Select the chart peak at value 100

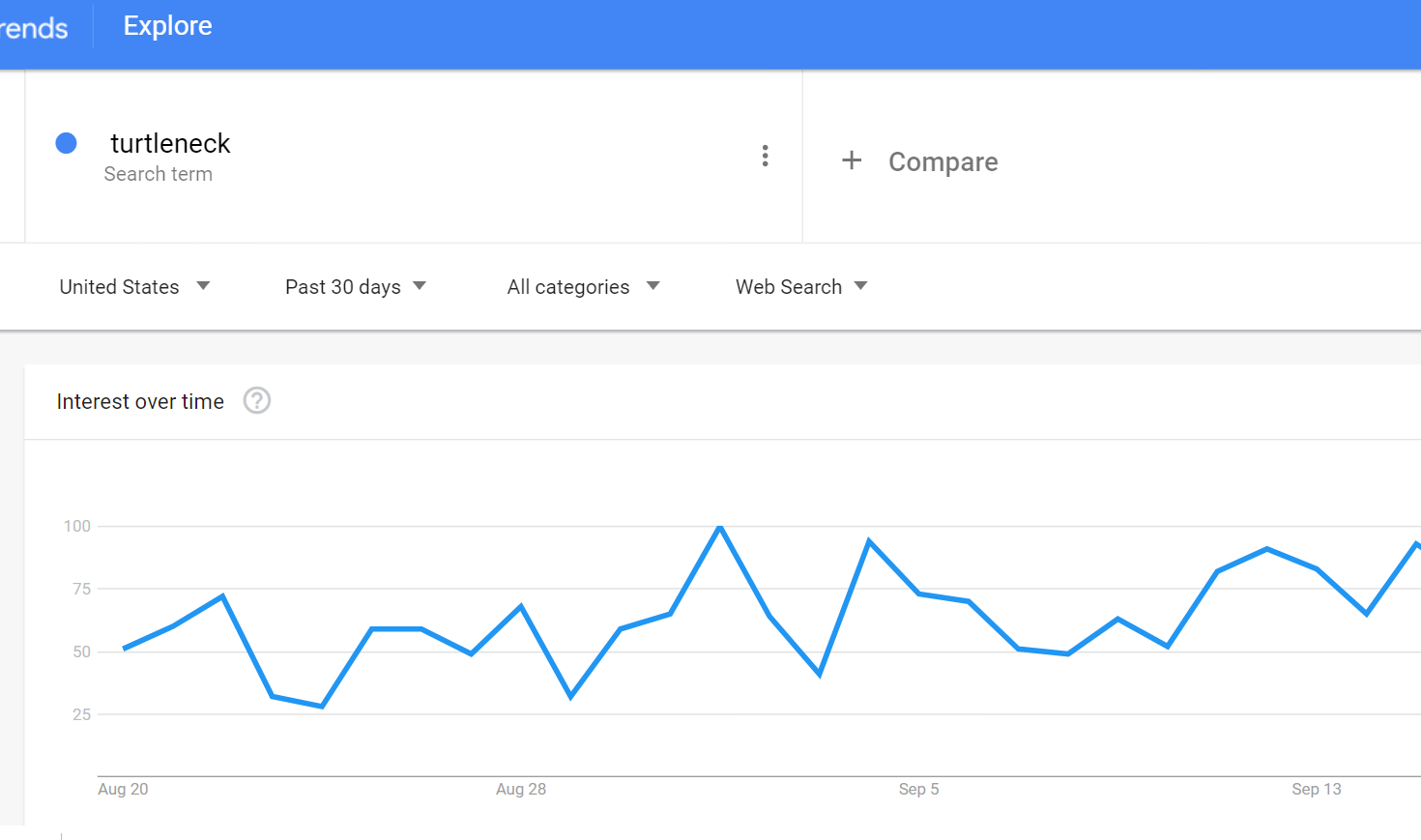(x=720, y=528)
